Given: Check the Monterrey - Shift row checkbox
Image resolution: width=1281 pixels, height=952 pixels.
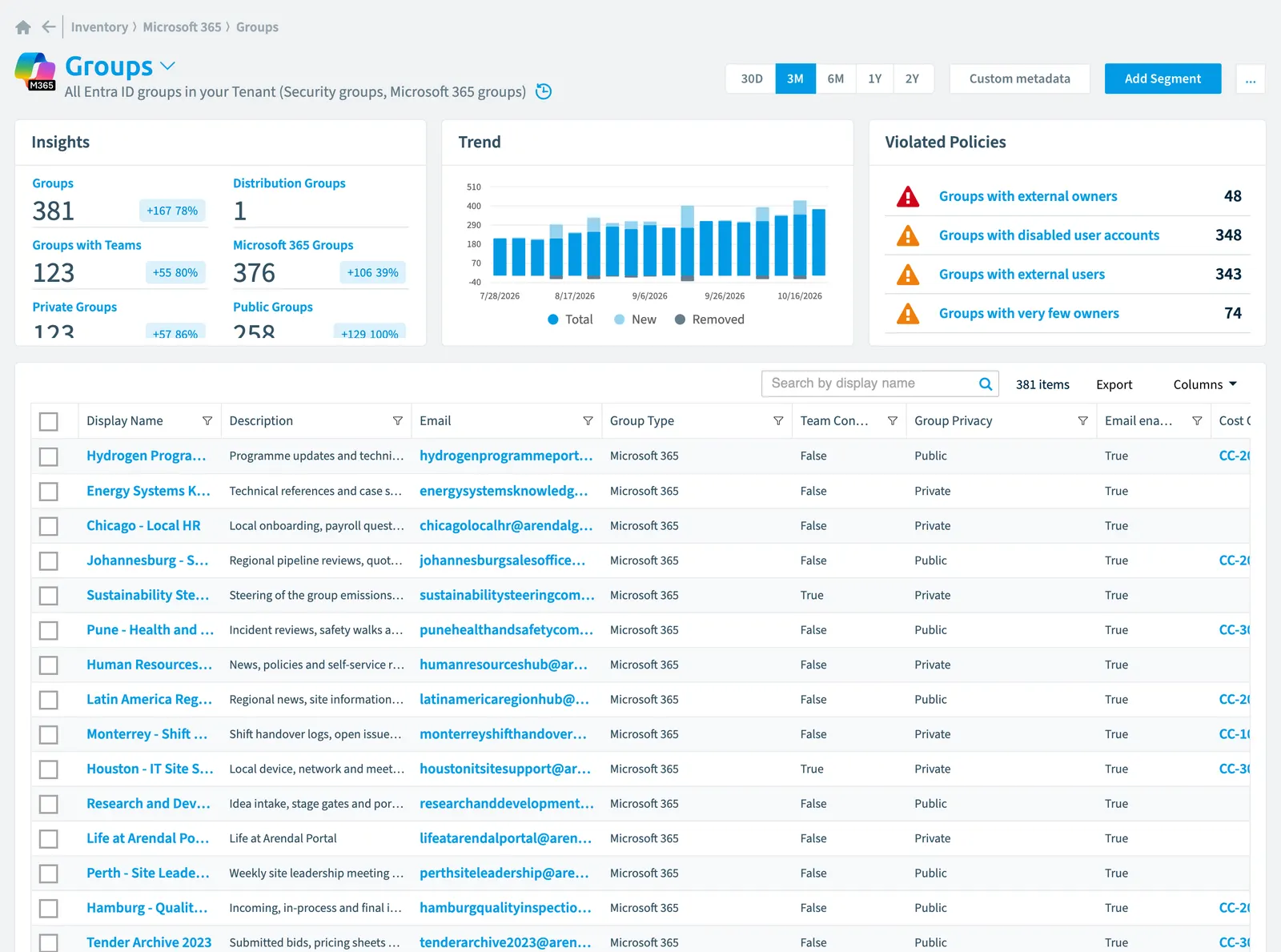Looking at the screenshot, I should click(x=49, y=734).
